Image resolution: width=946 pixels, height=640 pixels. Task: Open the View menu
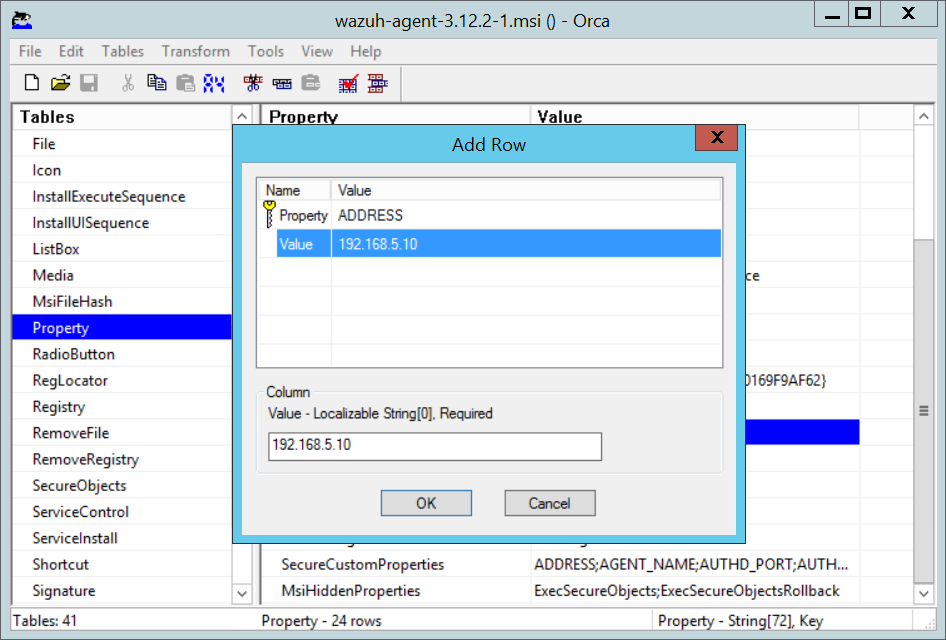coord(317,51)
